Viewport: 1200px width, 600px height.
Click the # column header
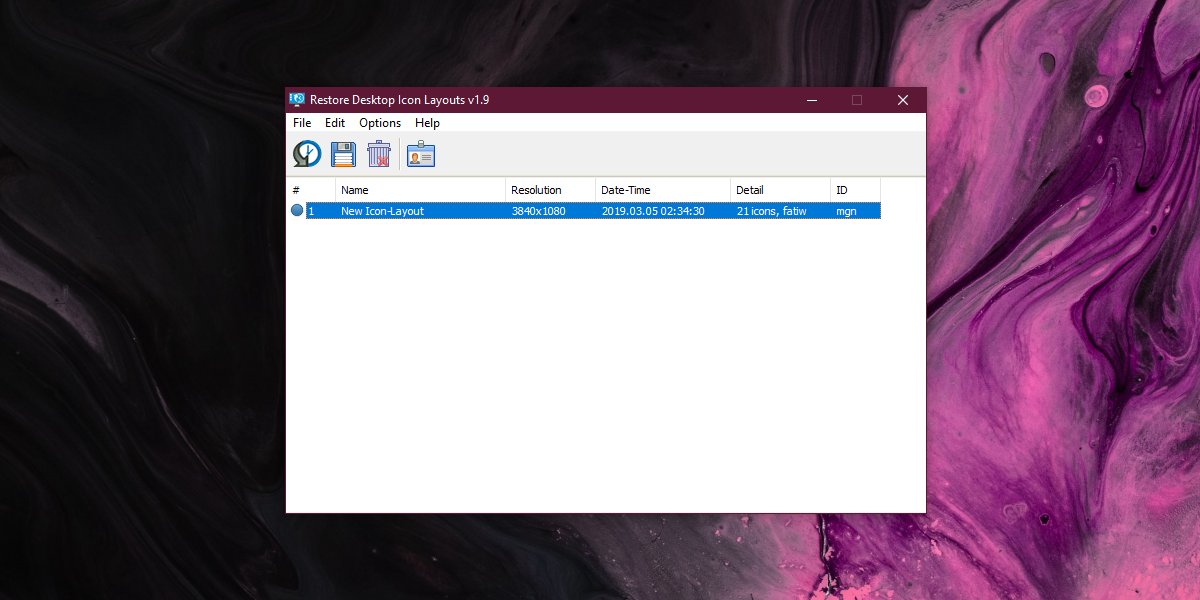(x=293, y=189)
